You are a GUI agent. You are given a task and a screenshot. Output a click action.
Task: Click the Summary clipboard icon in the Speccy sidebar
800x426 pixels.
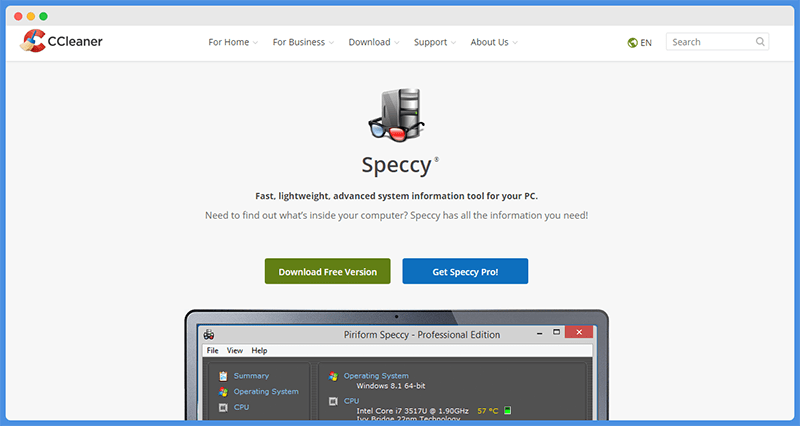tap(223, 376)
